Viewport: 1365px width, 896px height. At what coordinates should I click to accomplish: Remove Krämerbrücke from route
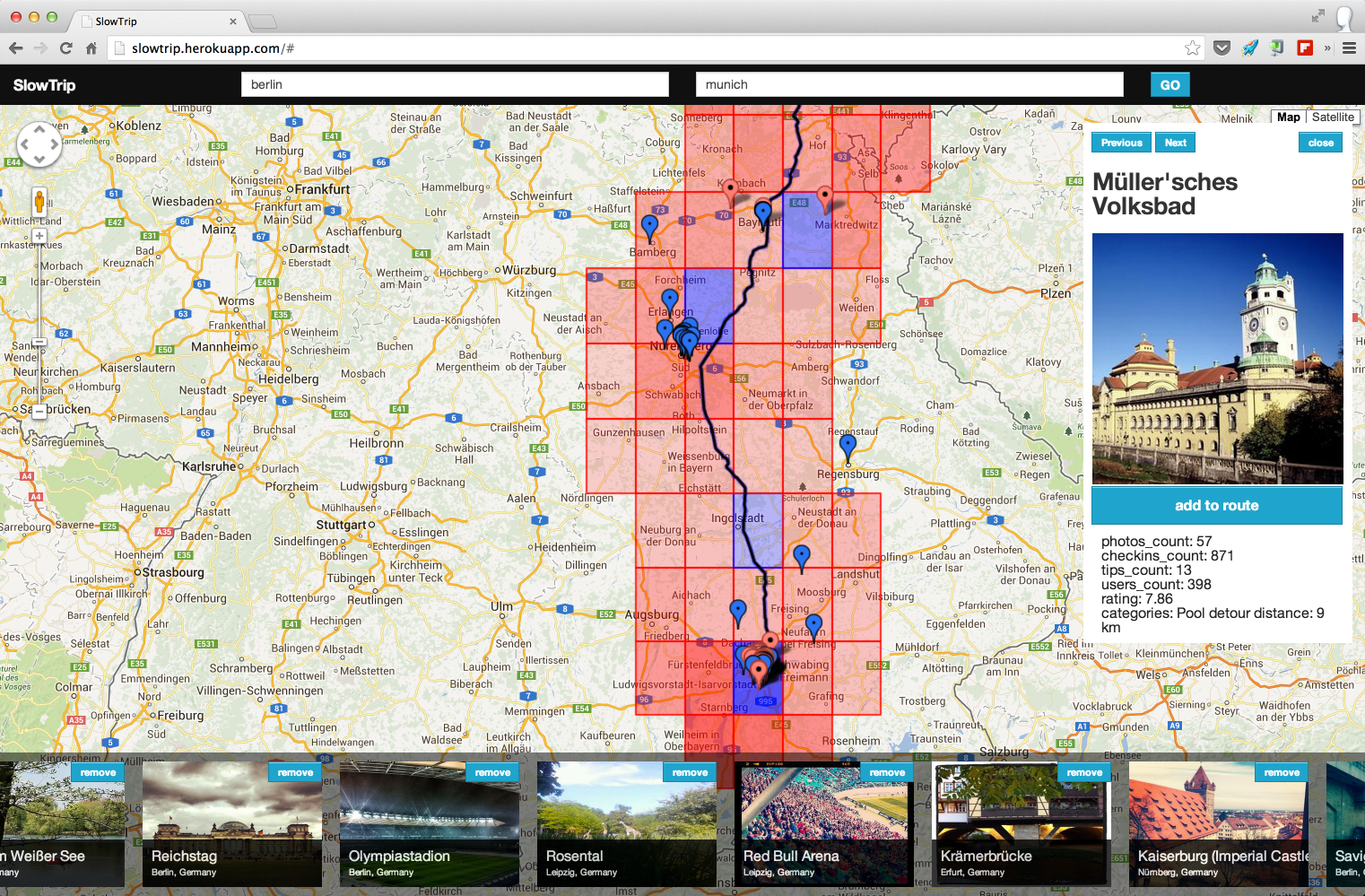[1084, 772]
